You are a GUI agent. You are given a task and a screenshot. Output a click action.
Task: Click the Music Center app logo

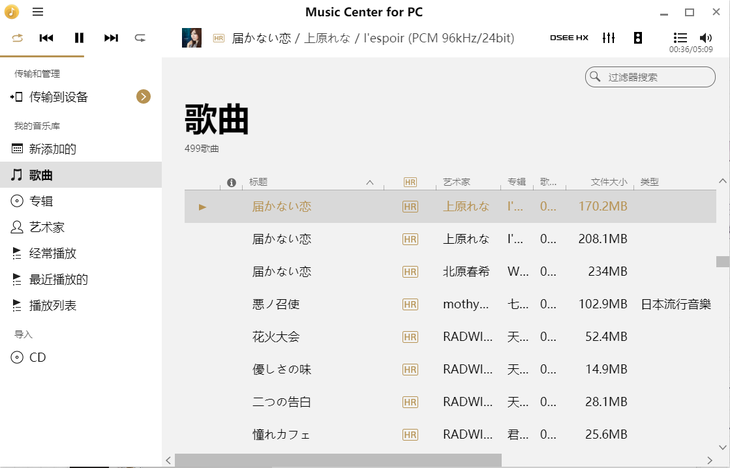coord(11,12)
